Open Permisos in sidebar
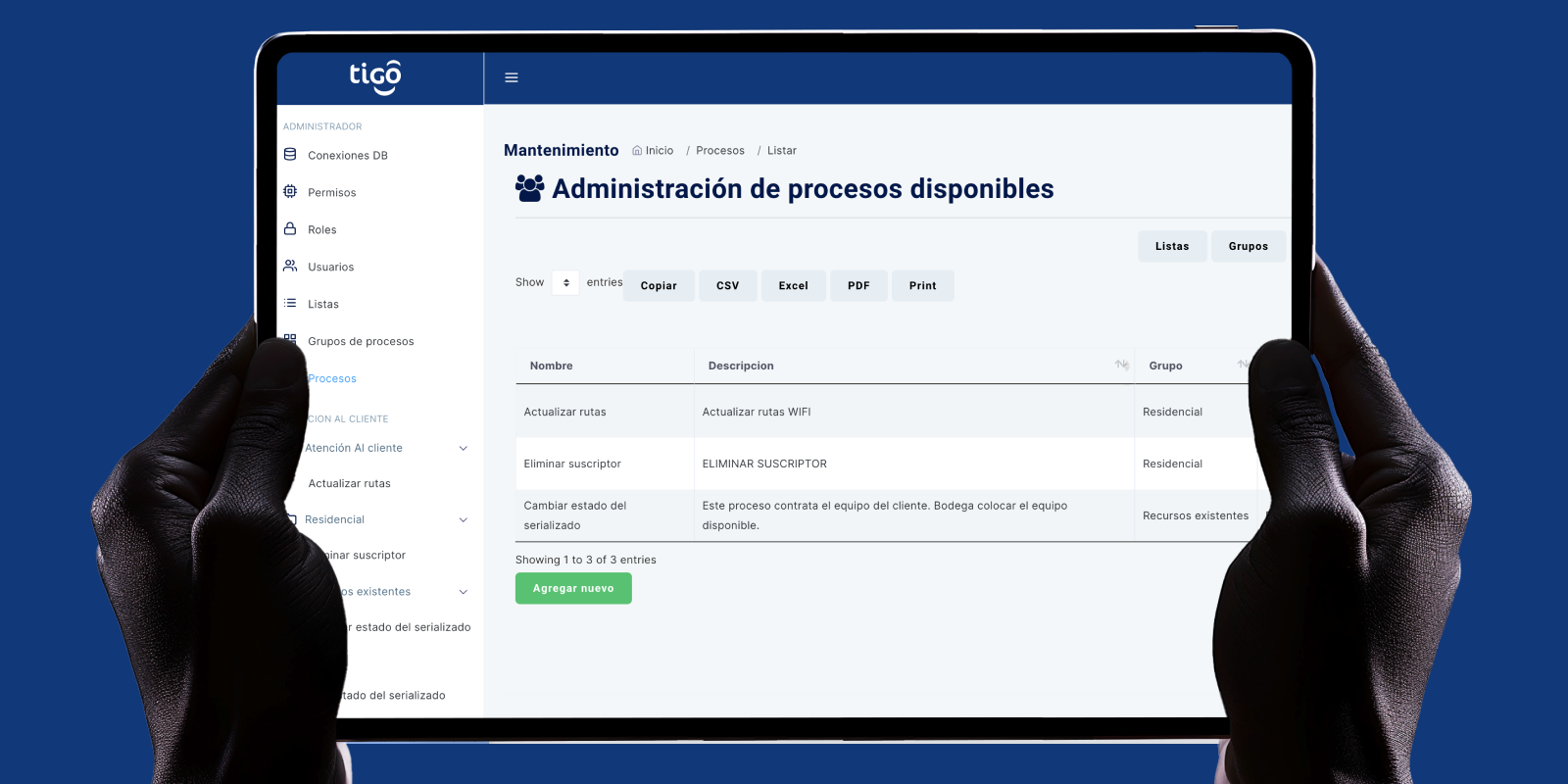Viewport: 1568px width, 784px height. (332, 193)
